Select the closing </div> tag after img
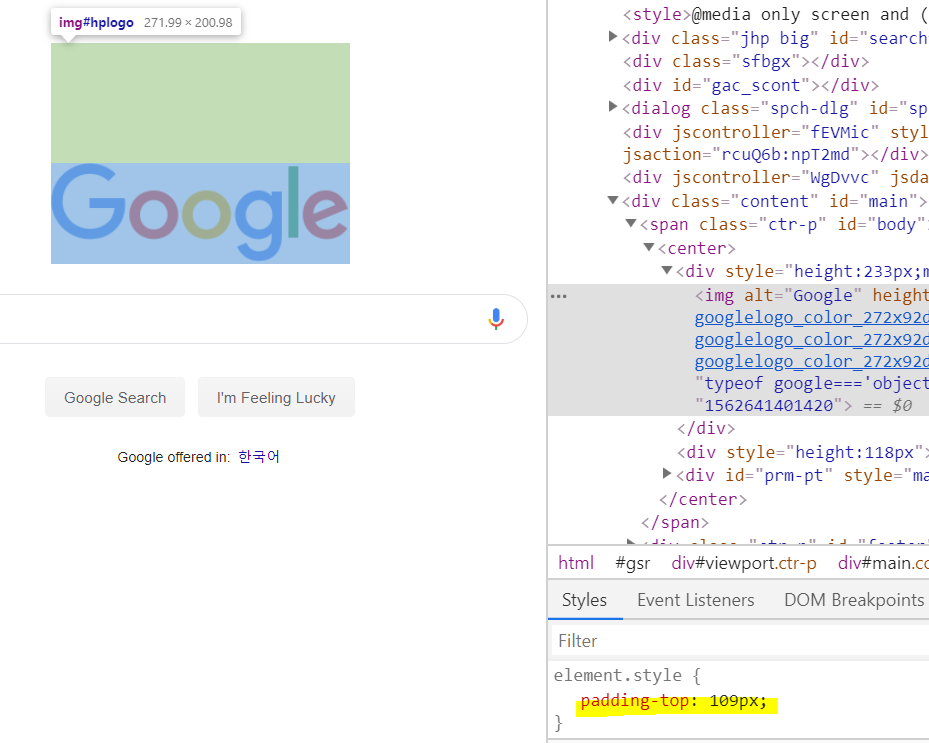The image size is (929, 743). tap(706, 428)
